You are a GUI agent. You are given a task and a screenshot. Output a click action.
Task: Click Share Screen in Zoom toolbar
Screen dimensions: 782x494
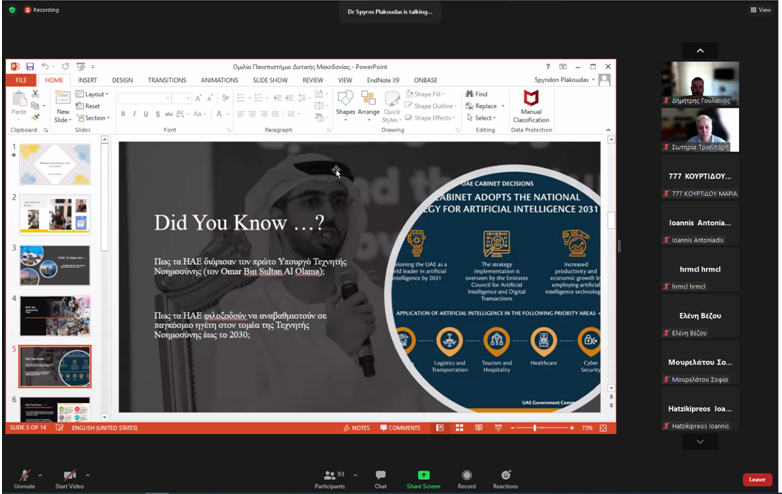pyautogui.click(x=423, y=479)
